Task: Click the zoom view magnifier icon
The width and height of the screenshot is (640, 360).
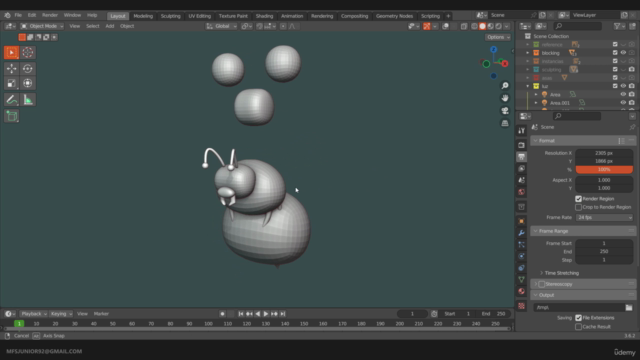Action: click(x=505, y=86)
